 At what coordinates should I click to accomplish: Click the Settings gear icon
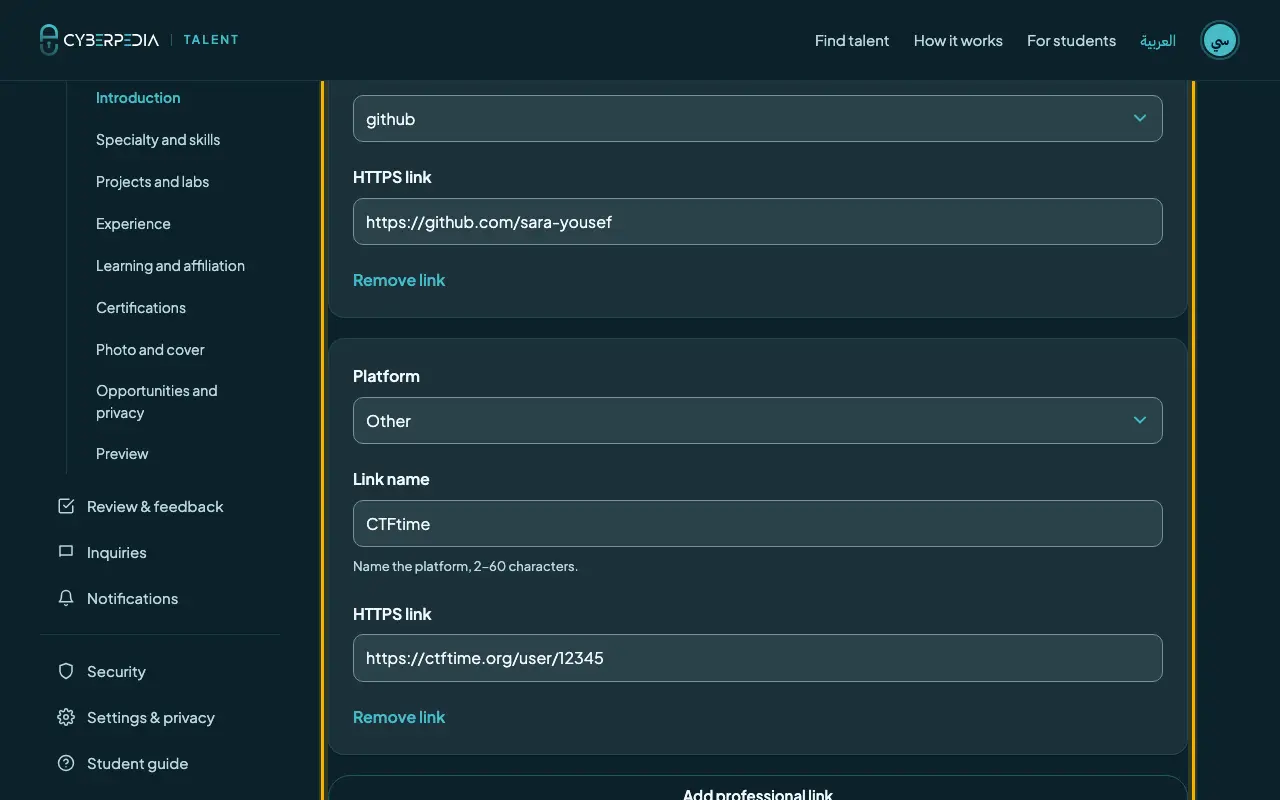coord(66,717)
